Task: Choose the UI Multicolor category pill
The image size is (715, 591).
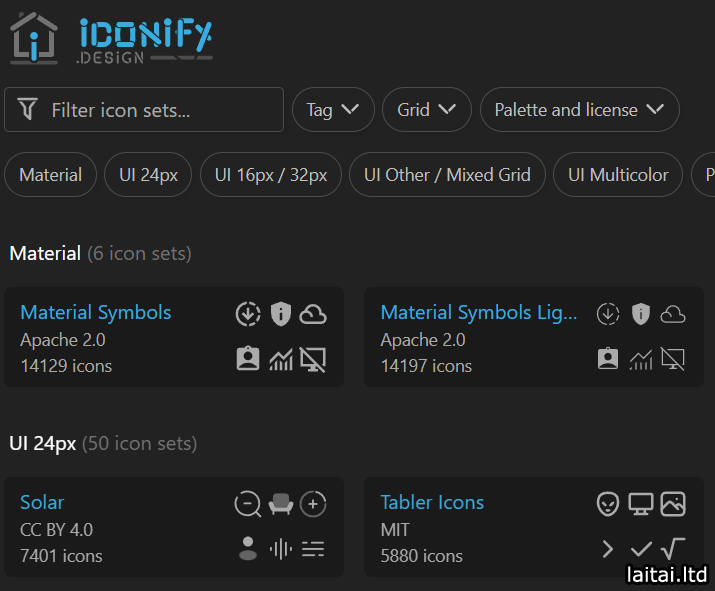Action: [x=618, y=175]
